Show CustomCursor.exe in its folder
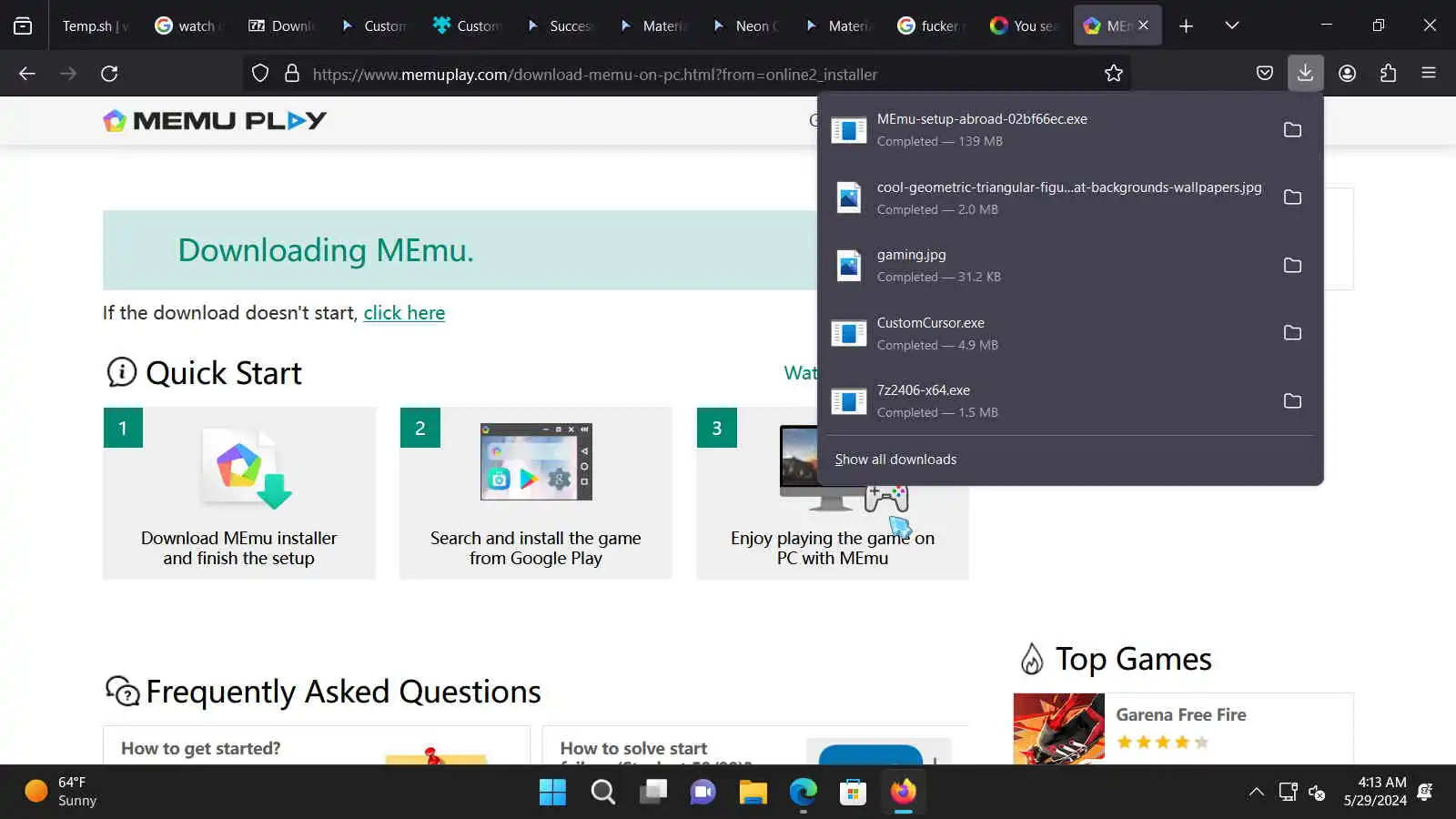Viewport: 1456px width, 819px height. (x=1292, y=333)
